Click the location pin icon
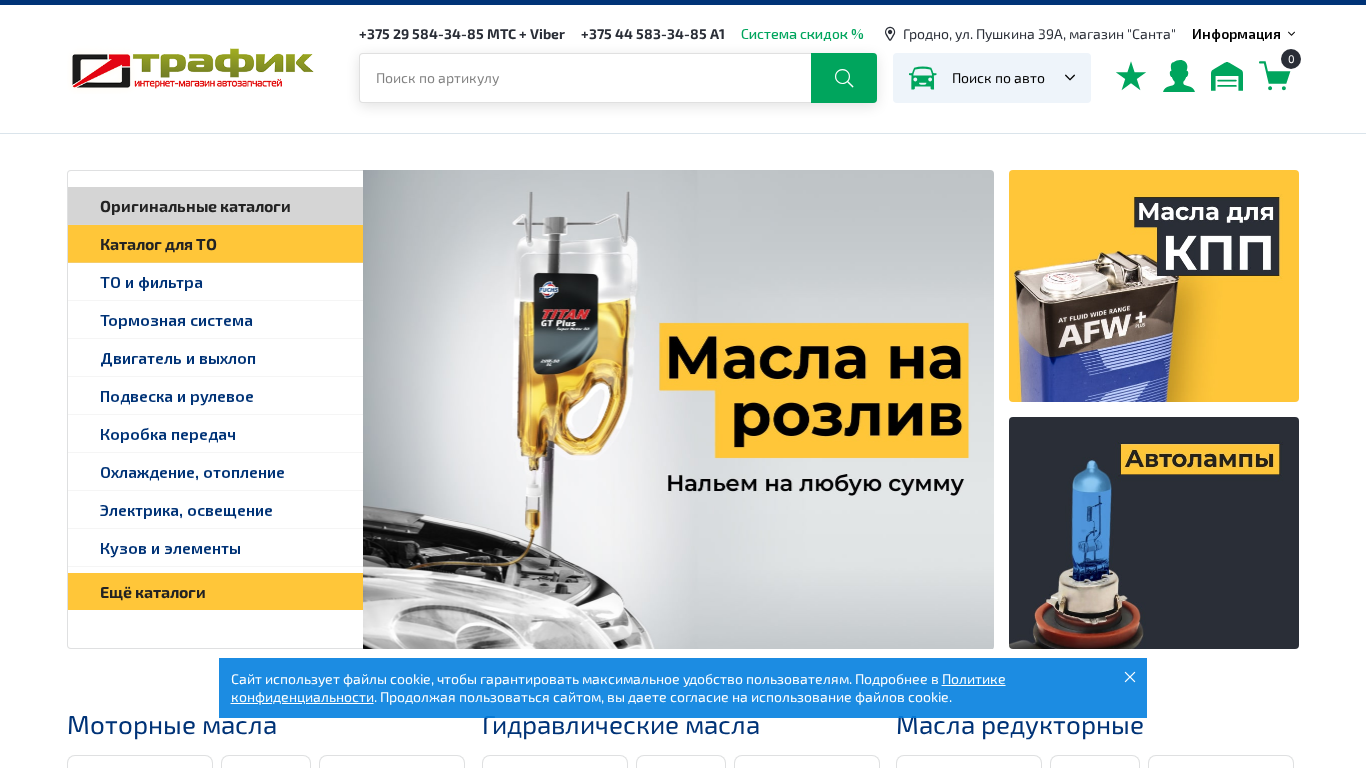The height and width of the screenshot is (768, 1366). tap(890, 34)
